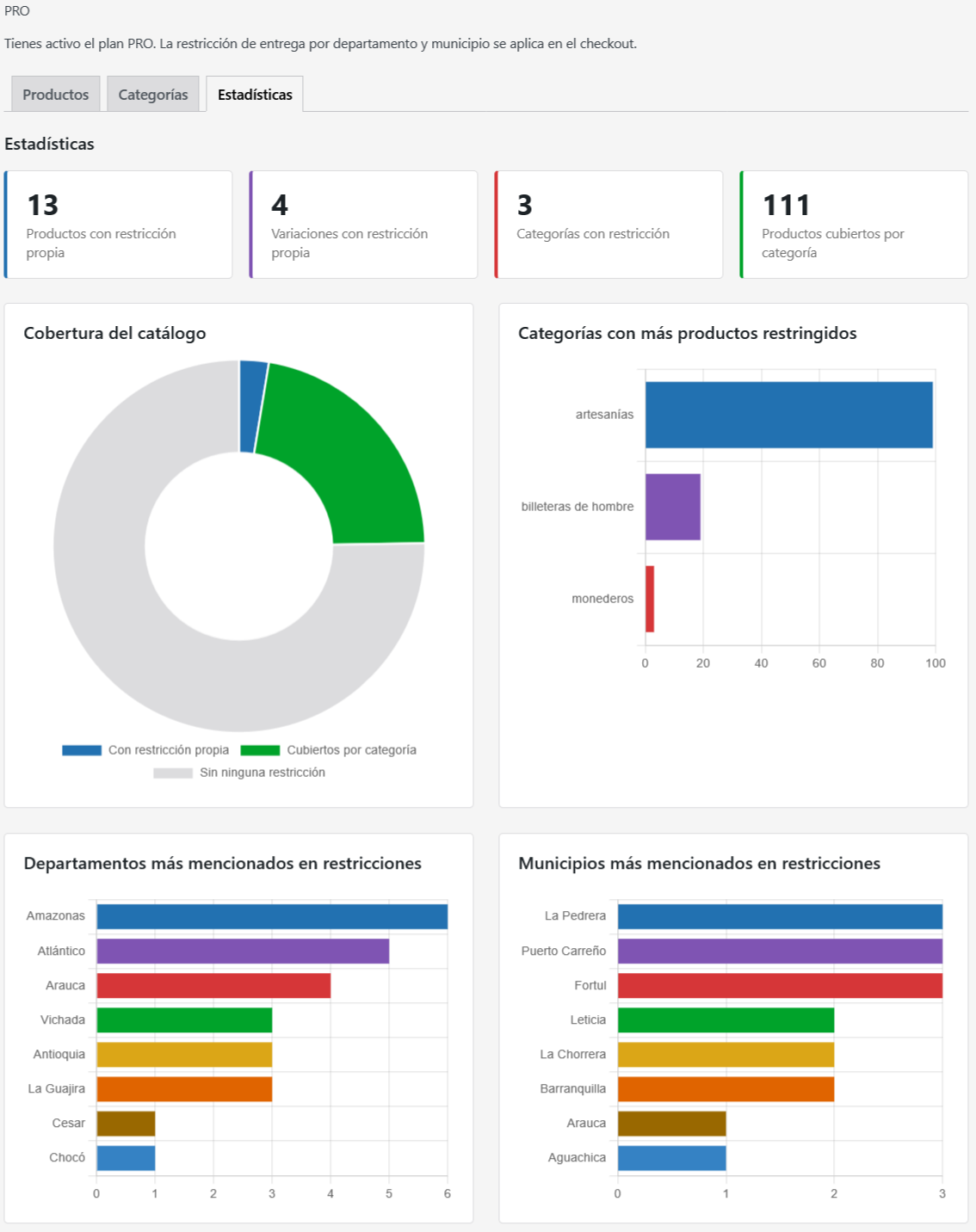
Task: Click the Leticia green bar
Action: (x=726, y=1019)
